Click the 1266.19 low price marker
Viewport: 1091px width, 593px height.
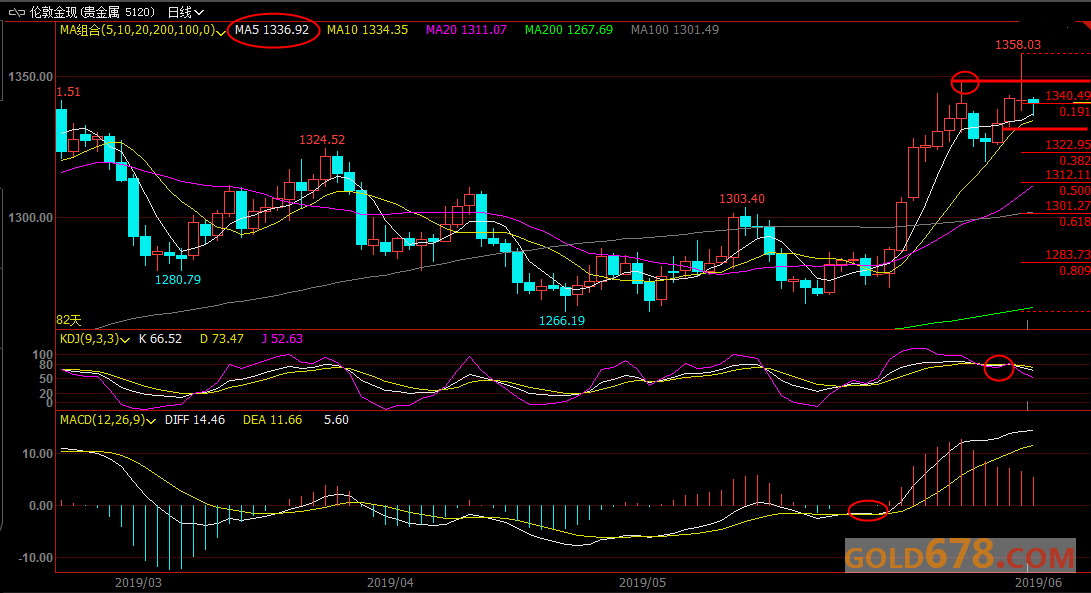pyautogui.click(x=562, y=321)
